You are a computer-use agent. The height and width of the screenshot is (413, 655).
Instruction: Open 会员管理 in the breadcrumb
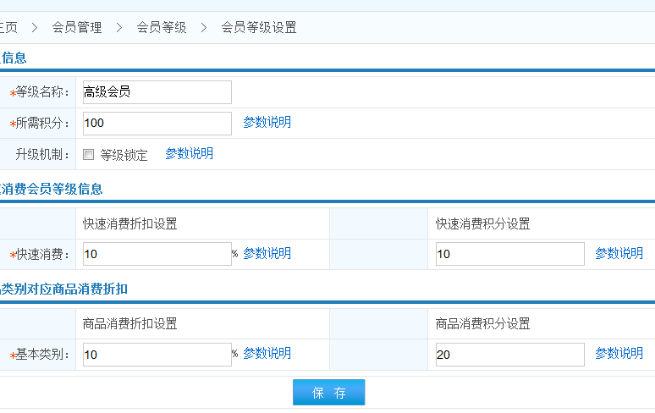tap(77, 28)
